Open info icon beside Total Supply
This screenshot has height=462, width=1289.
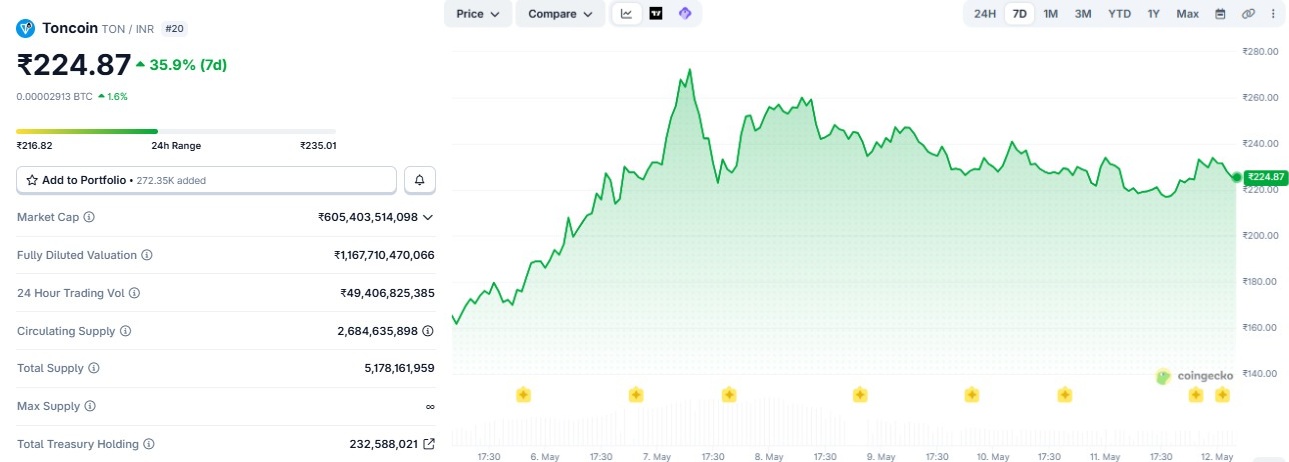tap(94, 368)
